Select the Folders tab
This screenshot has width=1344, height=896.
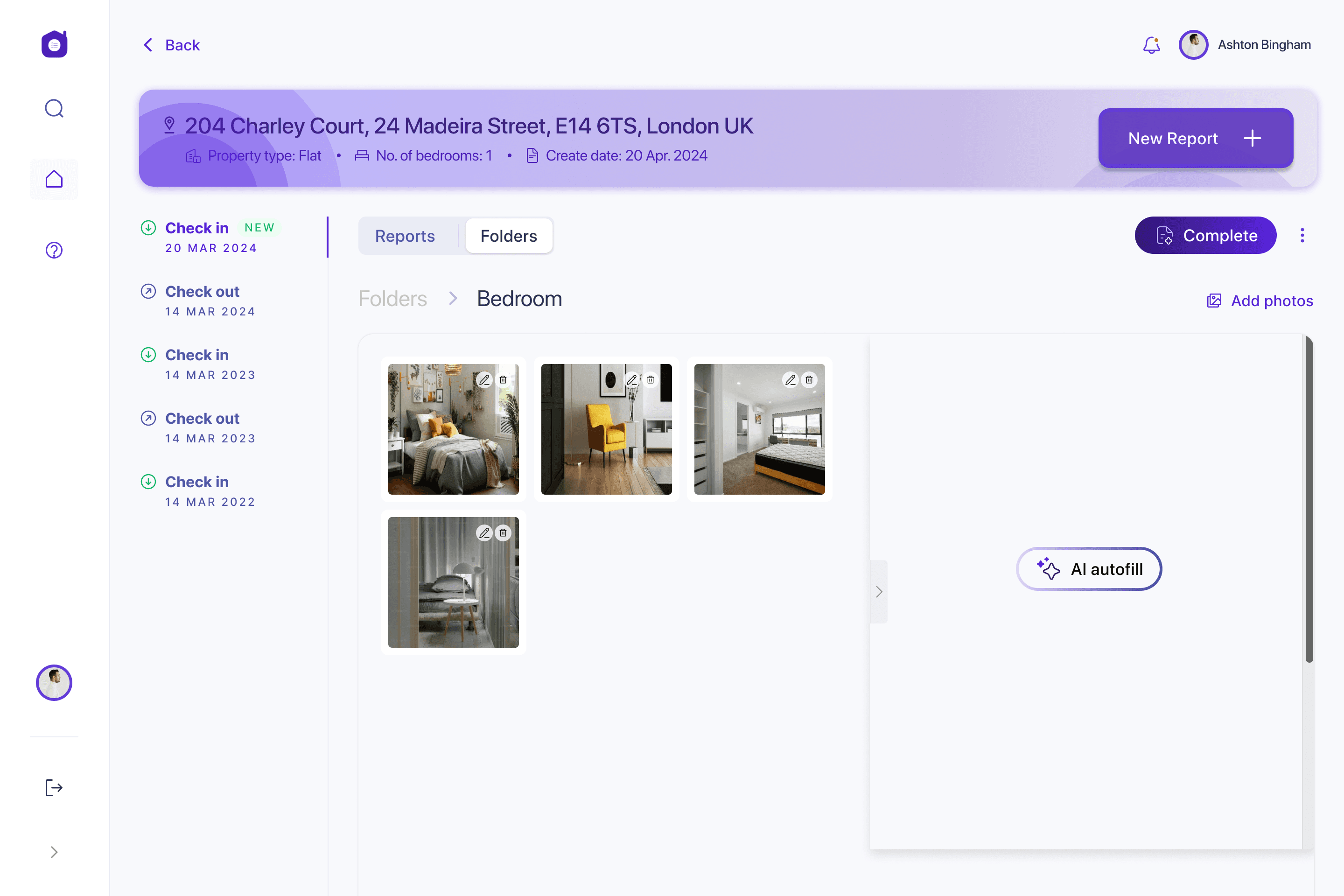(x=509, y=235)
